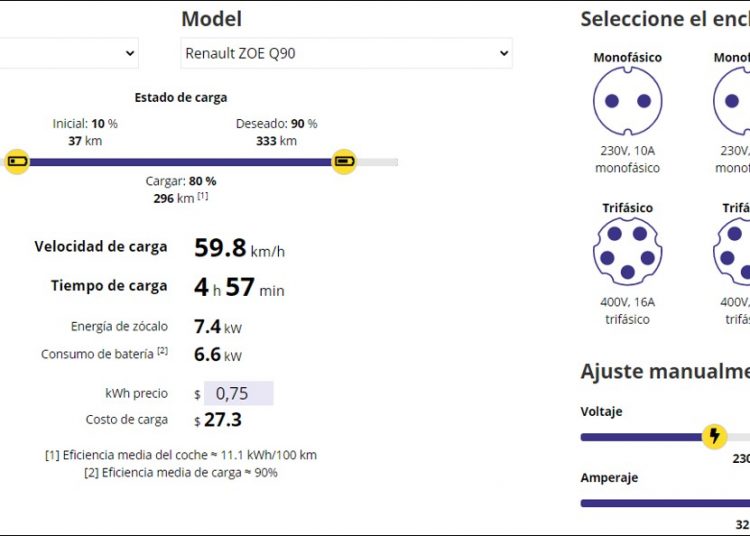Click the '400V, 16A trifásico' caption
This screenshot has height=536, width=750.
[x=627, y=311]
